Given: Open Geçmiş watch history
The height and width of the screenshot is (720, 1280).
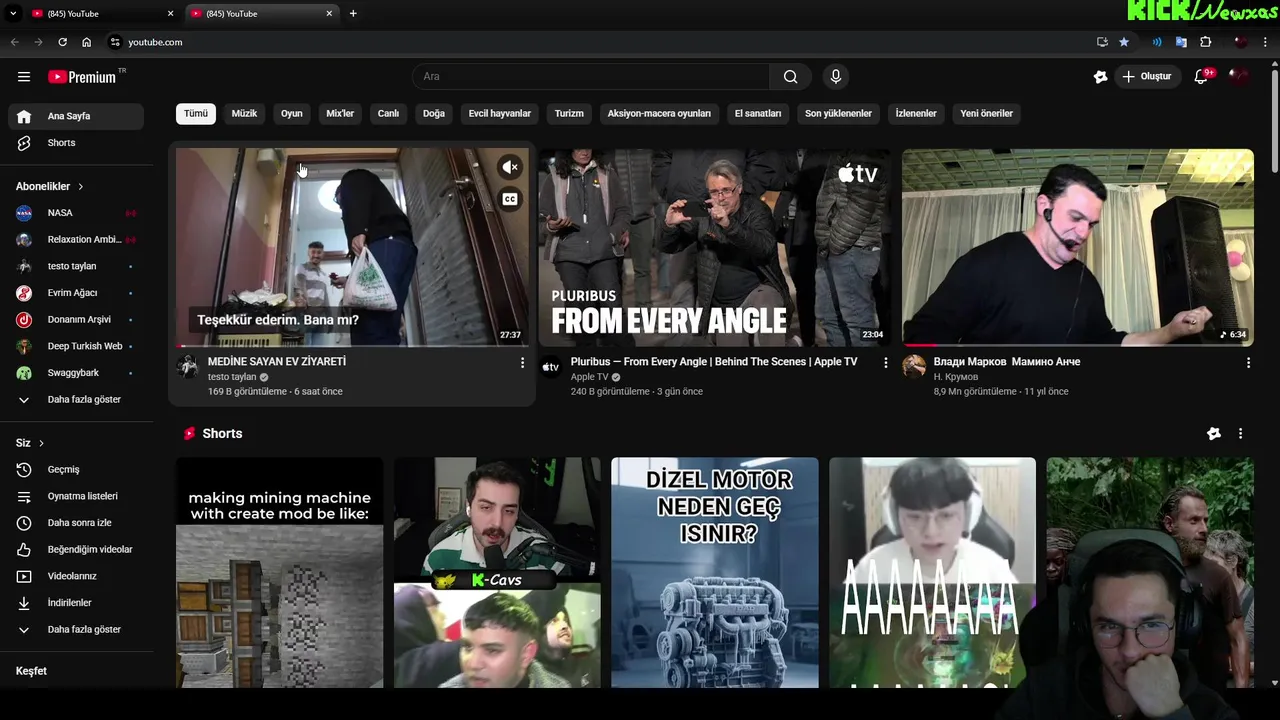Looking at the screenshot, I should (76, 470).
